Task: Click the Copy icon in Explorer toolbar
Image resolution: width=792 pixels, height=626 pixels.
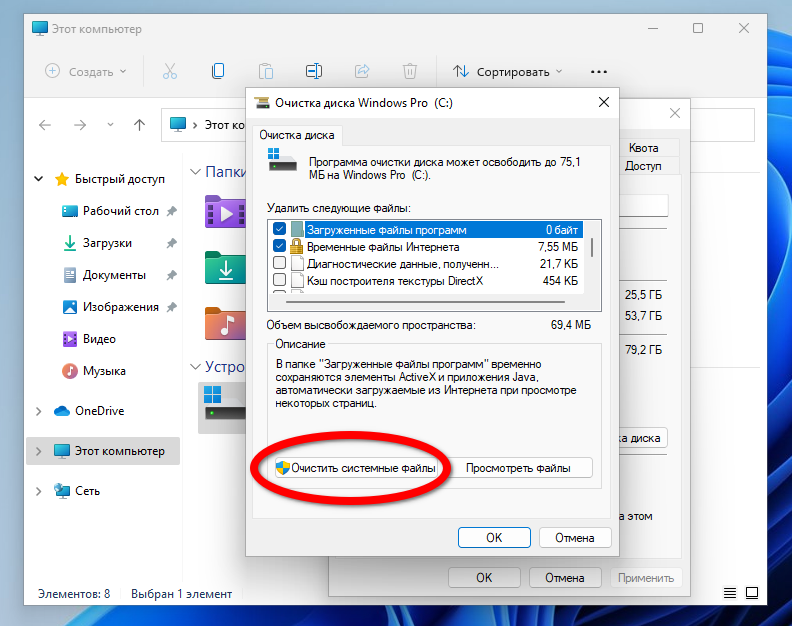Action: coord(218,71)
